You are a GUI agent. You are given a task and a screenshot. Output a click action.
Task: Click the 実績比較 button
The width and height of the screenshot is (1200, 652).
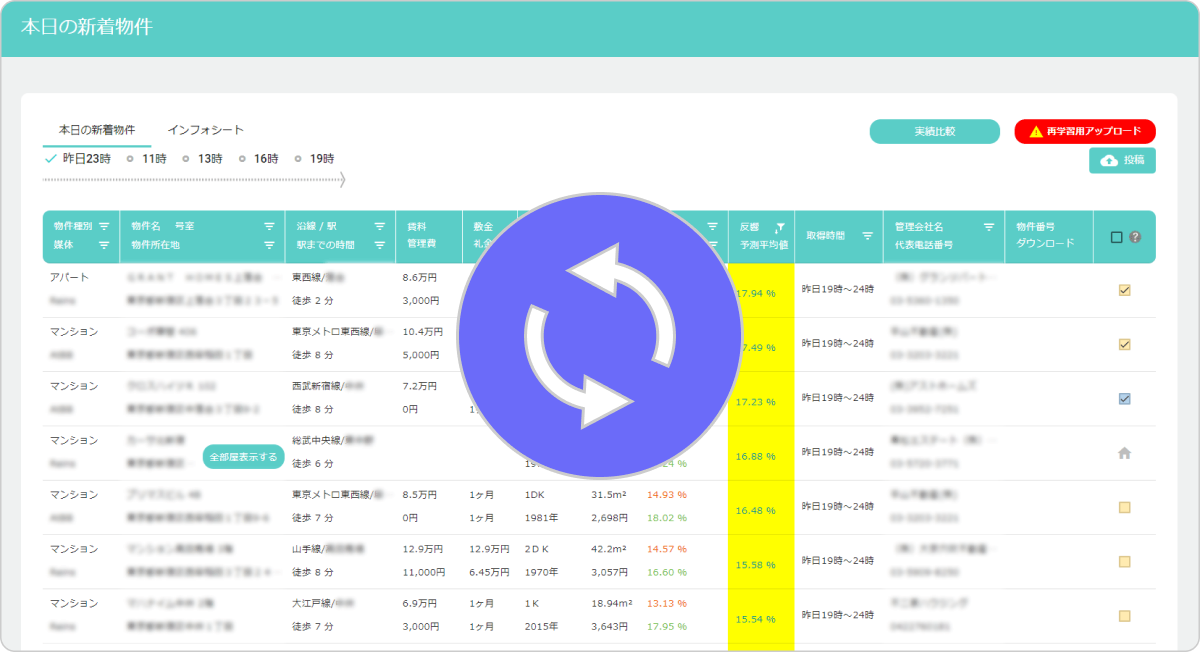point(934,131)
